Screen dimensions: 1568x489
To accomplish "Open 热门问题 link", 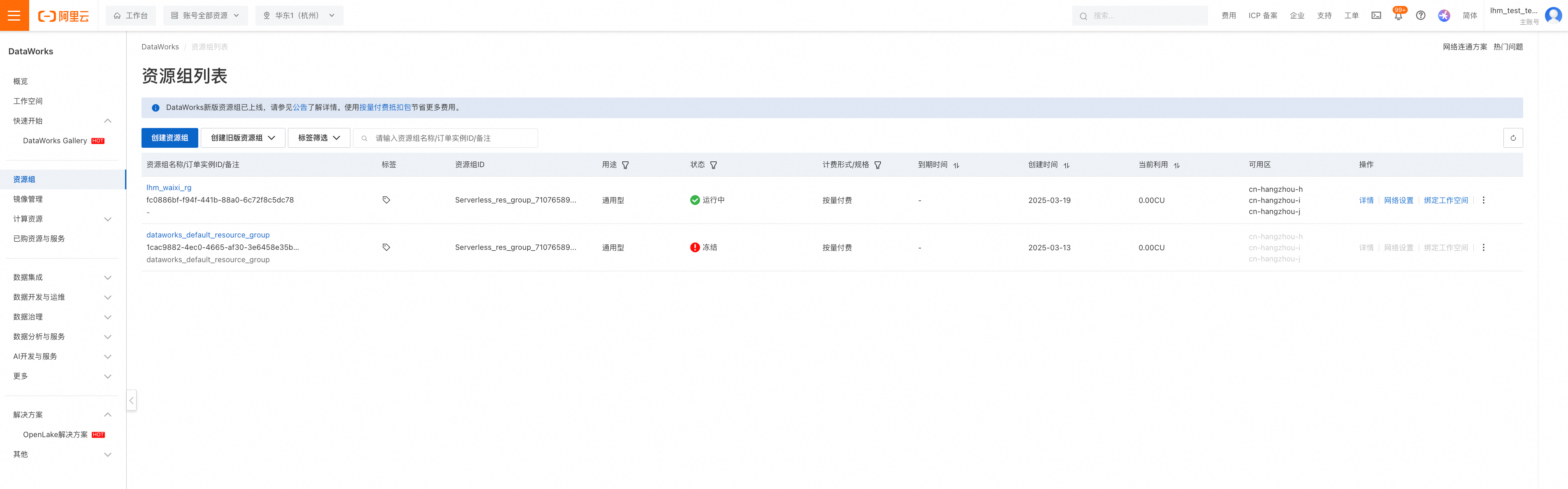I will click(1508, 47).
